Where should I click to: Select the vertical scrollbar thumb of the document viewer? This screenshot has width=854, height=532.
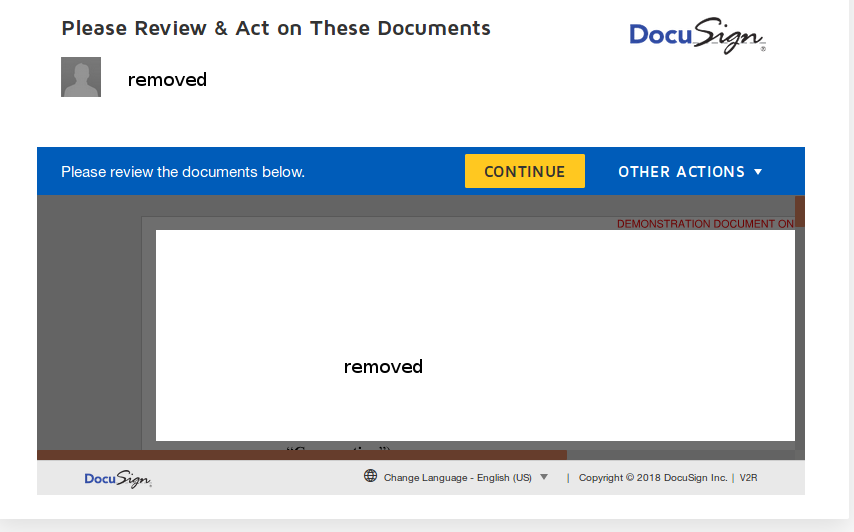tap(800, 211)
